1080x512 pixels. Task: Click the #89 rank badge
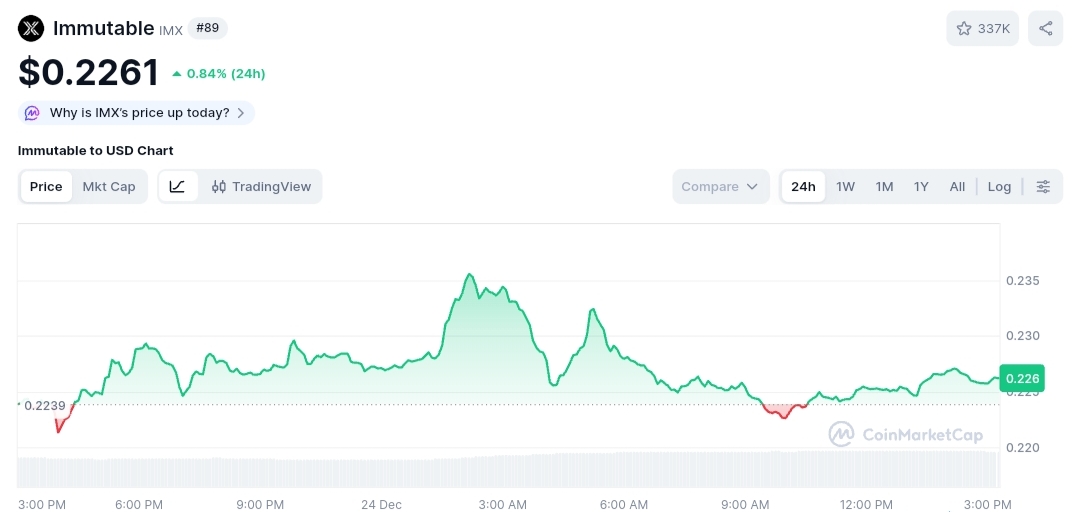point(207,28)
